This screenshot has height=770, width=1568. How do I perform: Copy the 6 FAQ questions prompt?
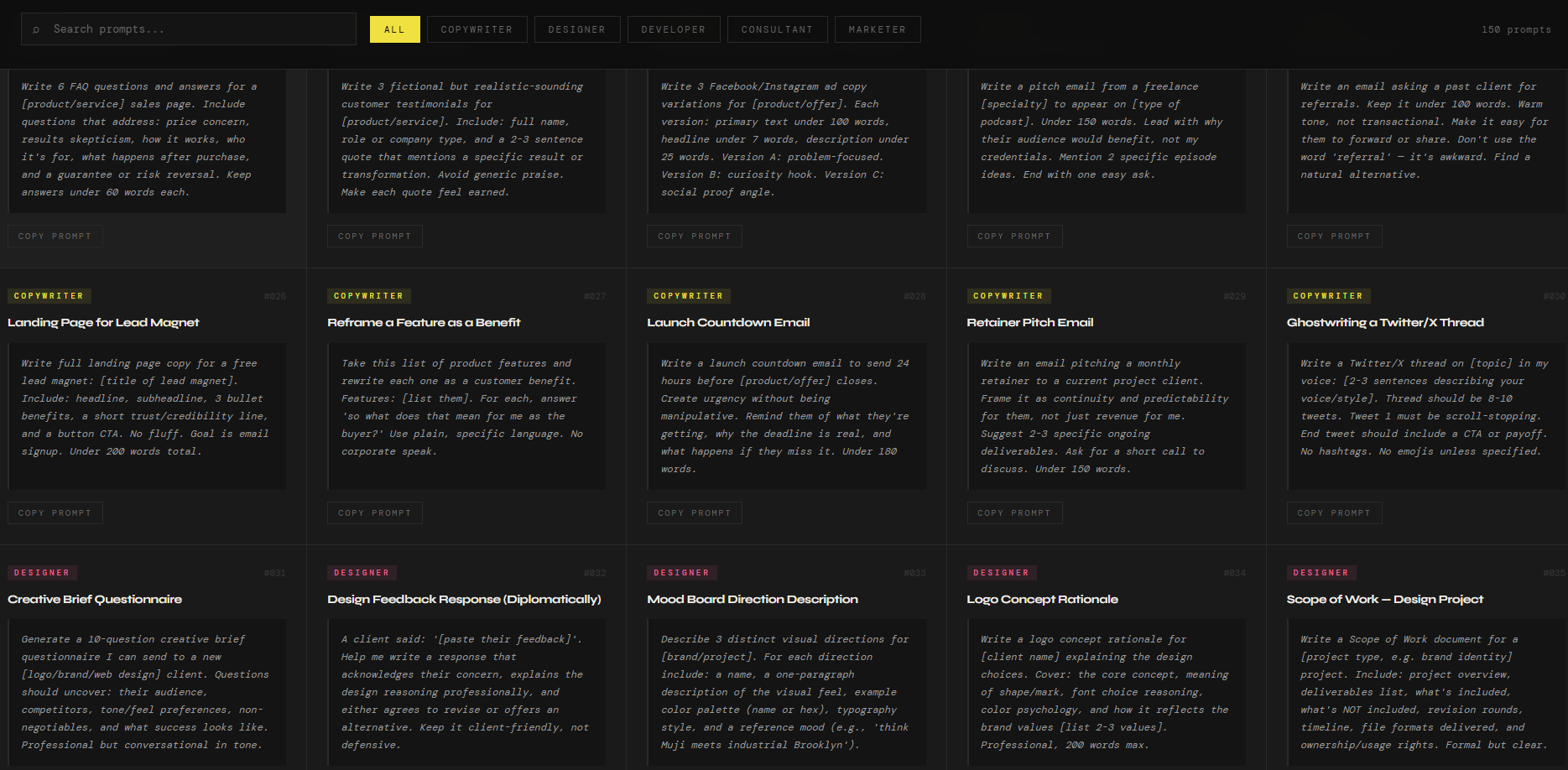click(x=55, y=237)
